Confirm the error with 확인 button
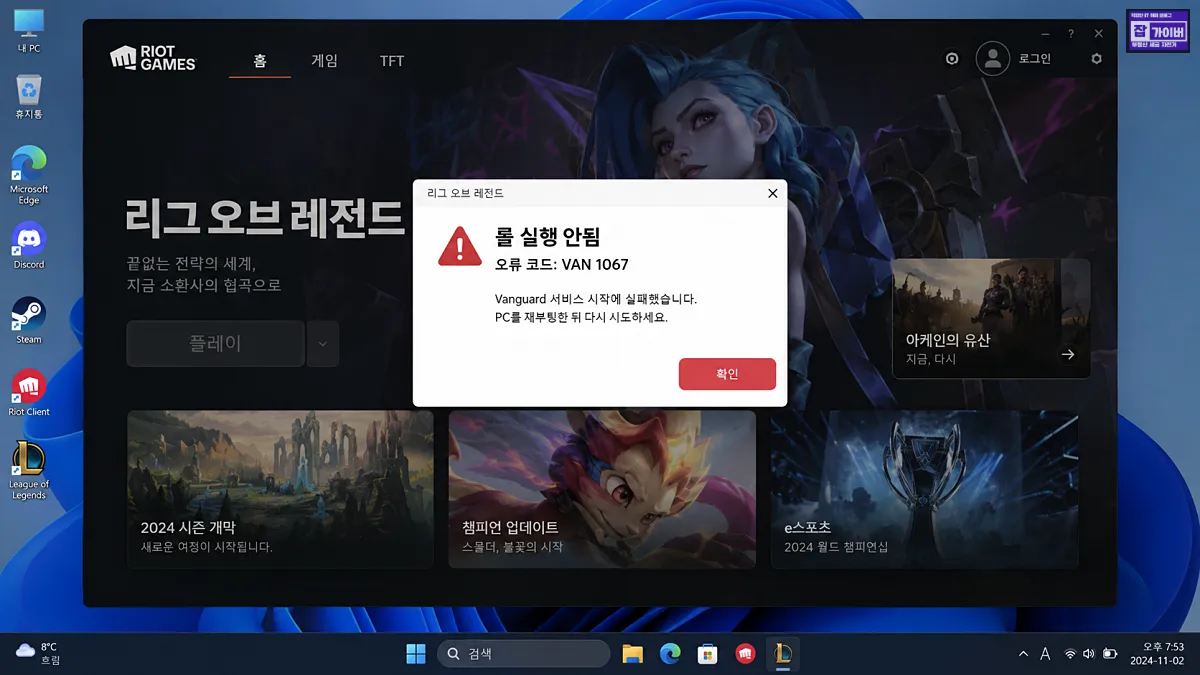The image size is (1200, 675). [727, 374]
